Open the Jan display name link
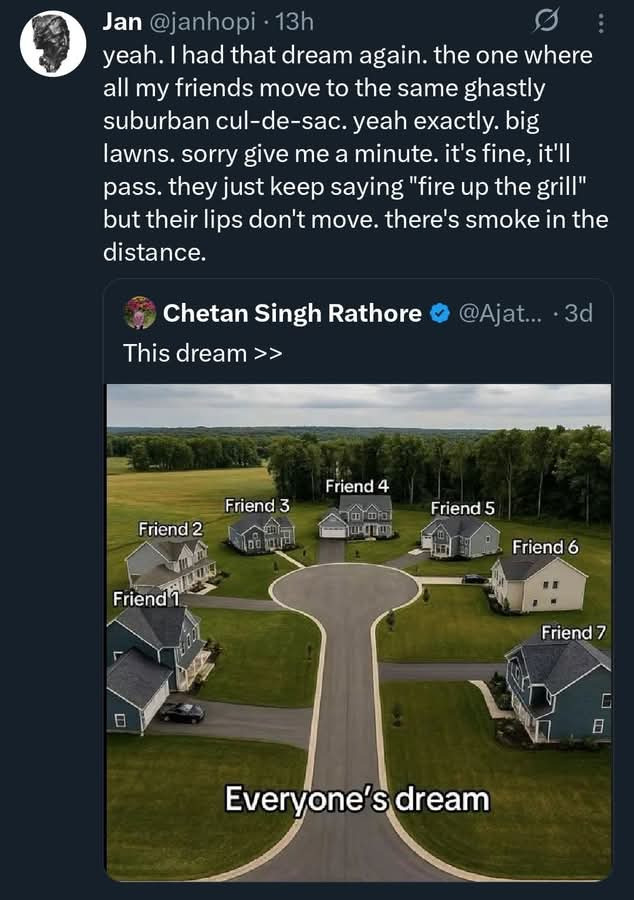 coord(122,21)
